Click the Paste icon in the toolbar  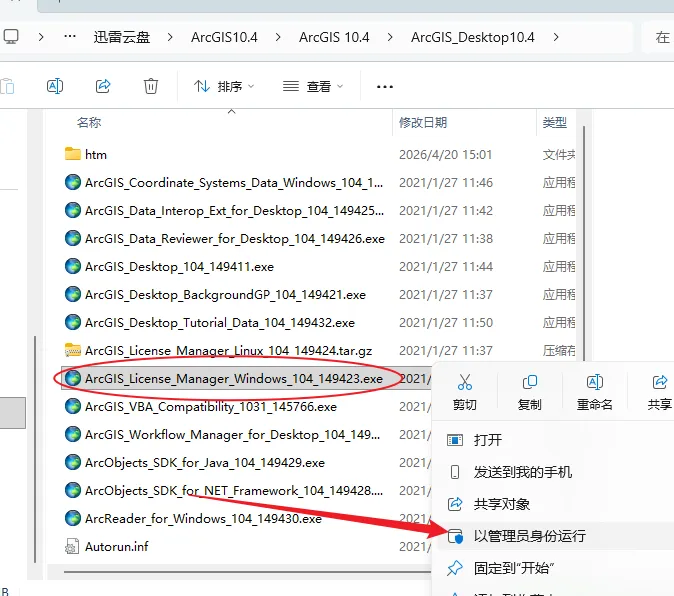click(x=7, y=86)
